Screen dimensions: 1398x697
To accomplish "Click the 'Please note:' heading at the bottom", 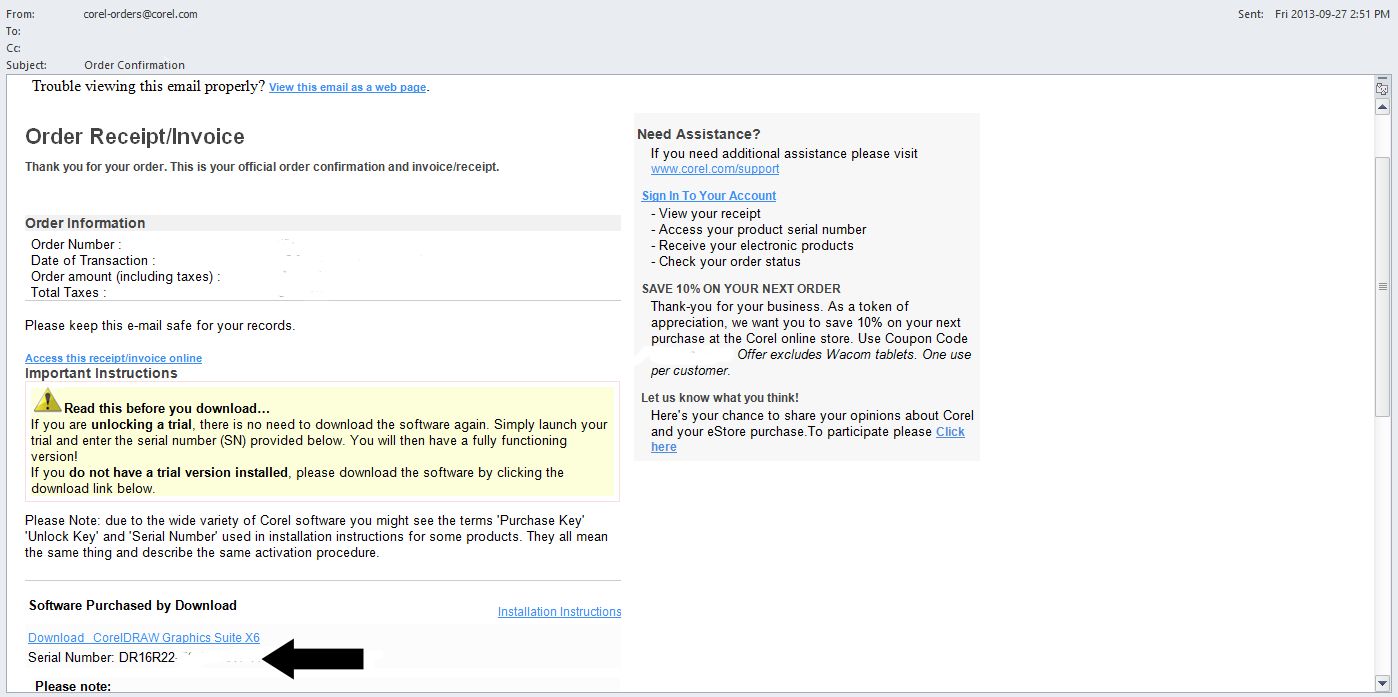I will click(73, 686).
